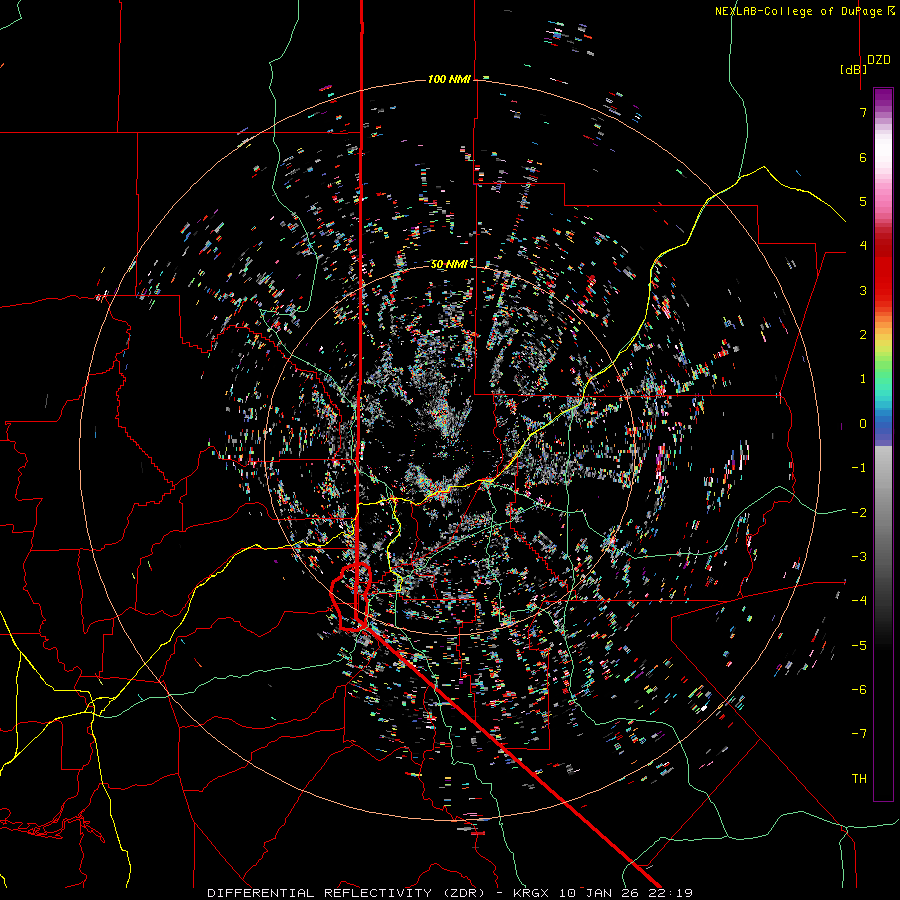Click the 7 value on the color scale
900x900 pixels.
(x=863, y=112)
